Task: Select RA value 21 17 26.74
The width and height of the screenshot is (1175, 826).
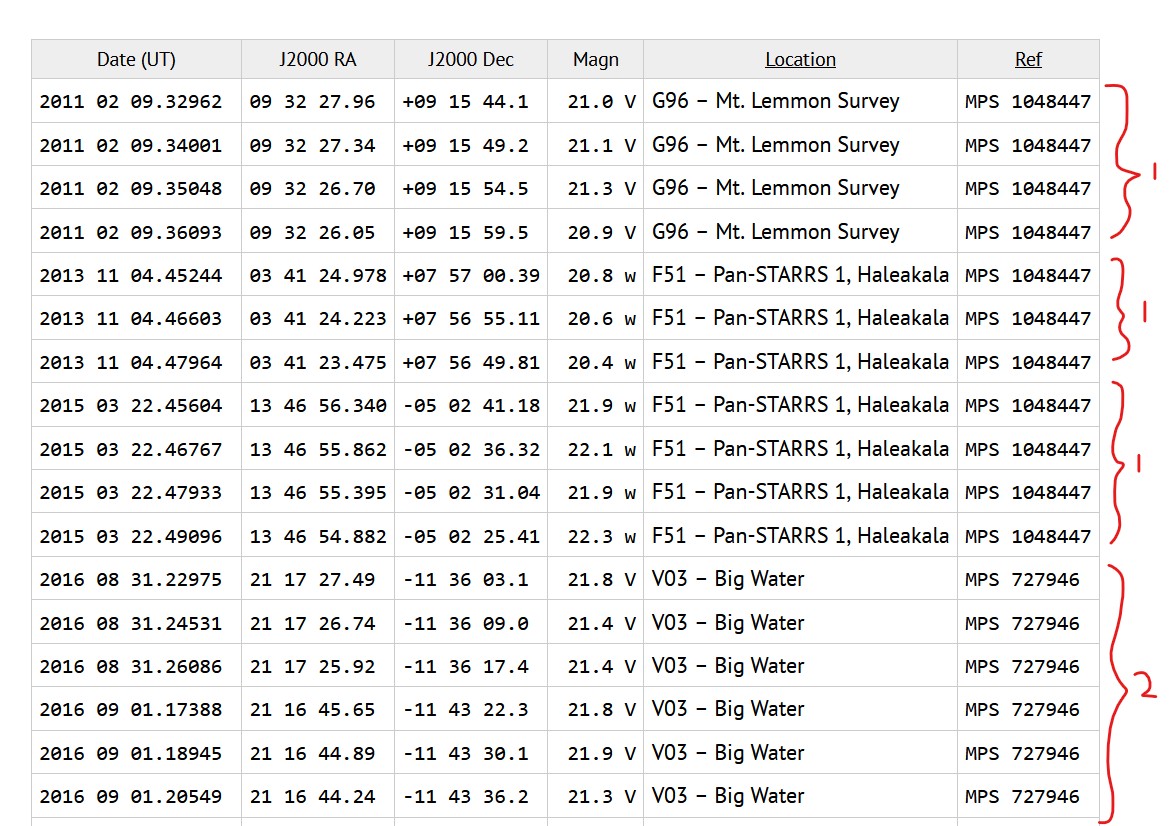Action: [x=313, y=624]
